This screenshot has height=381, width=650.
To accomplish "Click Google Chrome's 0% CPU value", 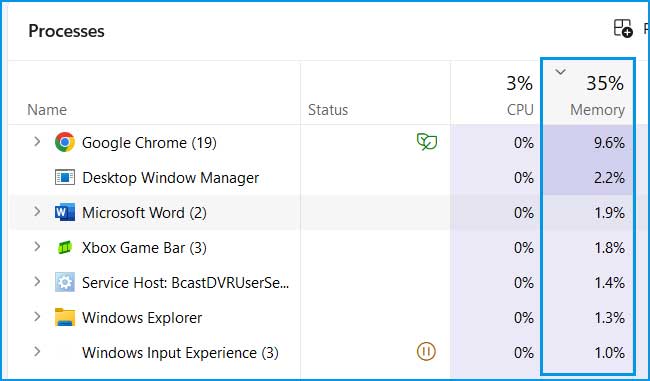I will tap(524, 143).
